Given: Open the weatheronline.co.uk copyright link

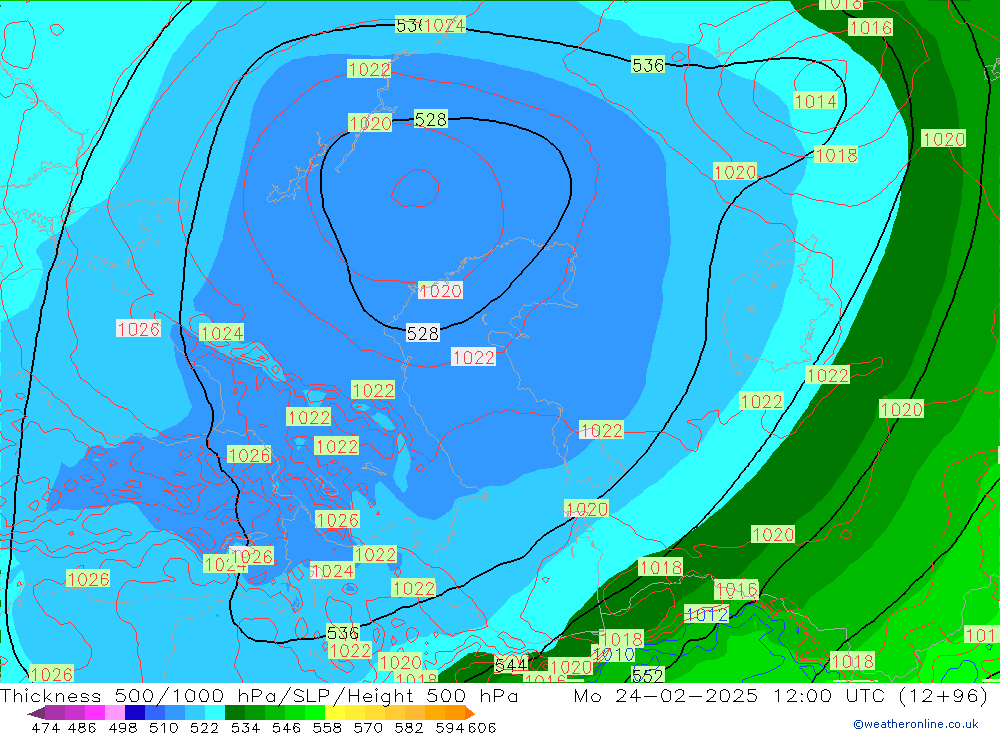Looking at the screenshot, I should pos(916,724).
